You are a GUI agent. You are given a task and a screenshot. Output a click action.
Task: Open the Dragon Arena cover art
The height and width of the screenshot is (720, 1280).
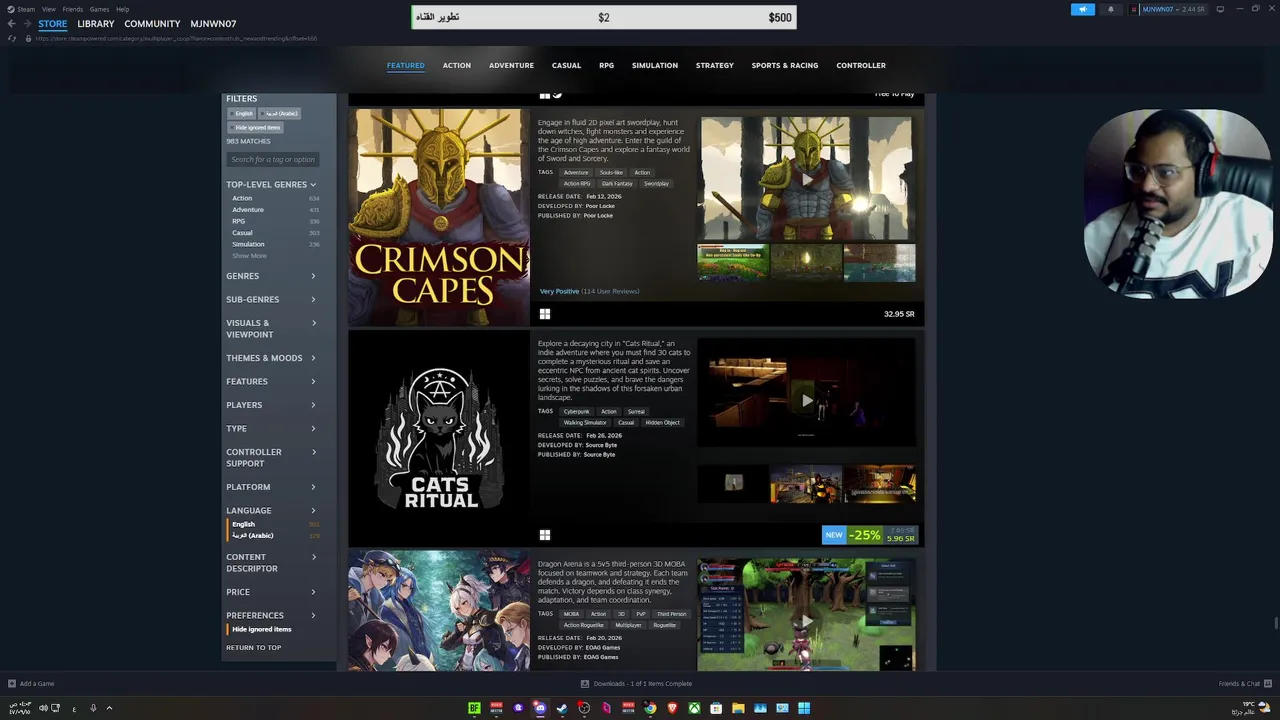click(439, 611)
